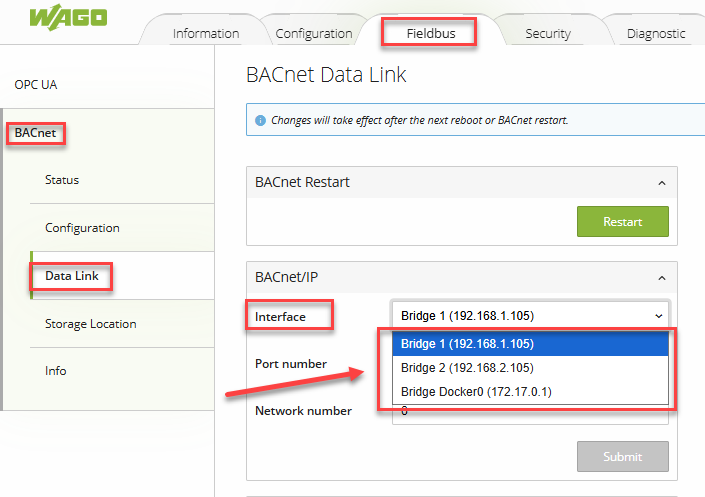
Task: Open the Info sidebar entry
Action: pos(56,371)
